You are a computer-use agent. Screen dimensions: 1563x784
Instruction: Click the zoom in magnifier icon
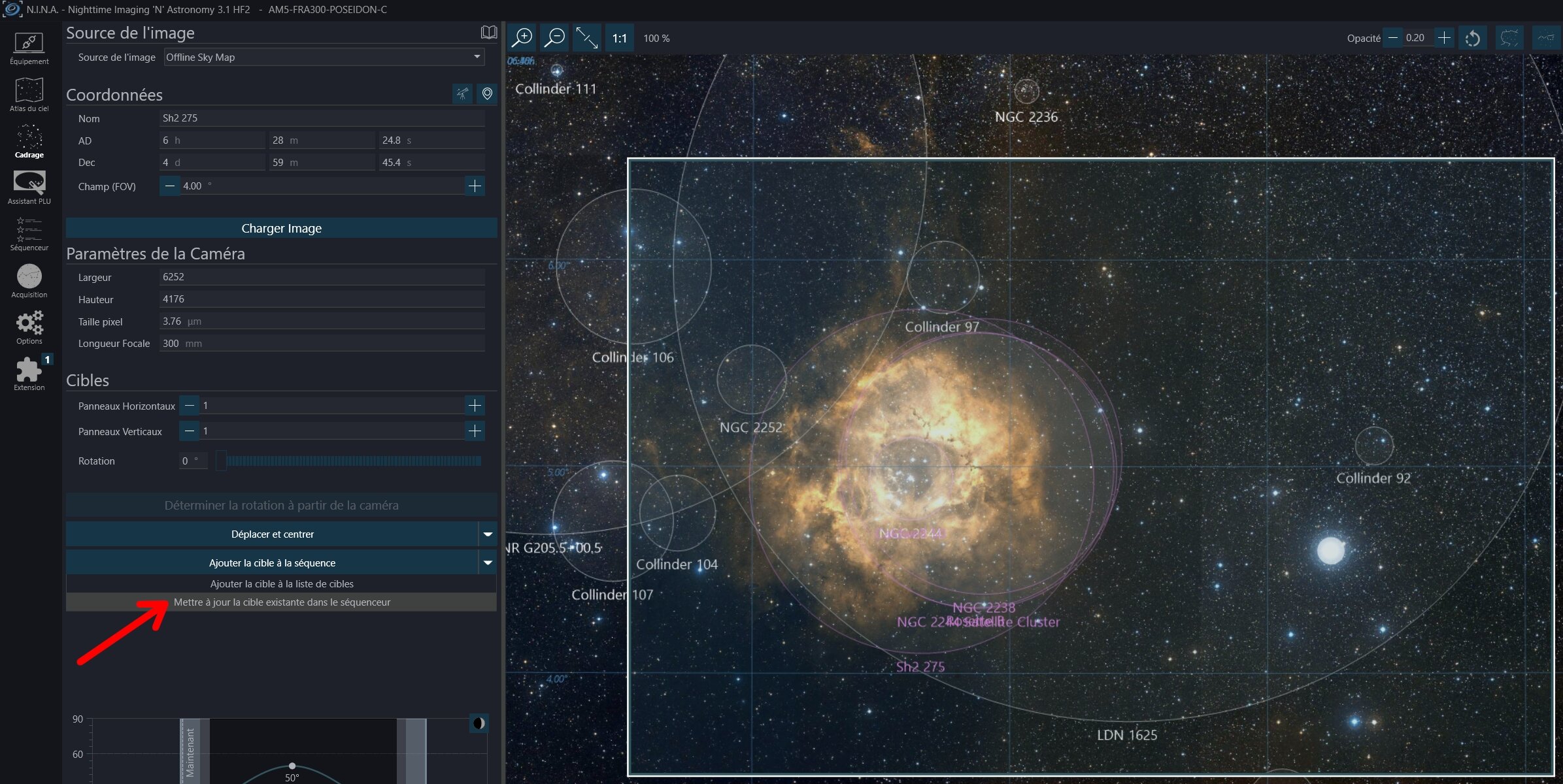click(522, 38)
